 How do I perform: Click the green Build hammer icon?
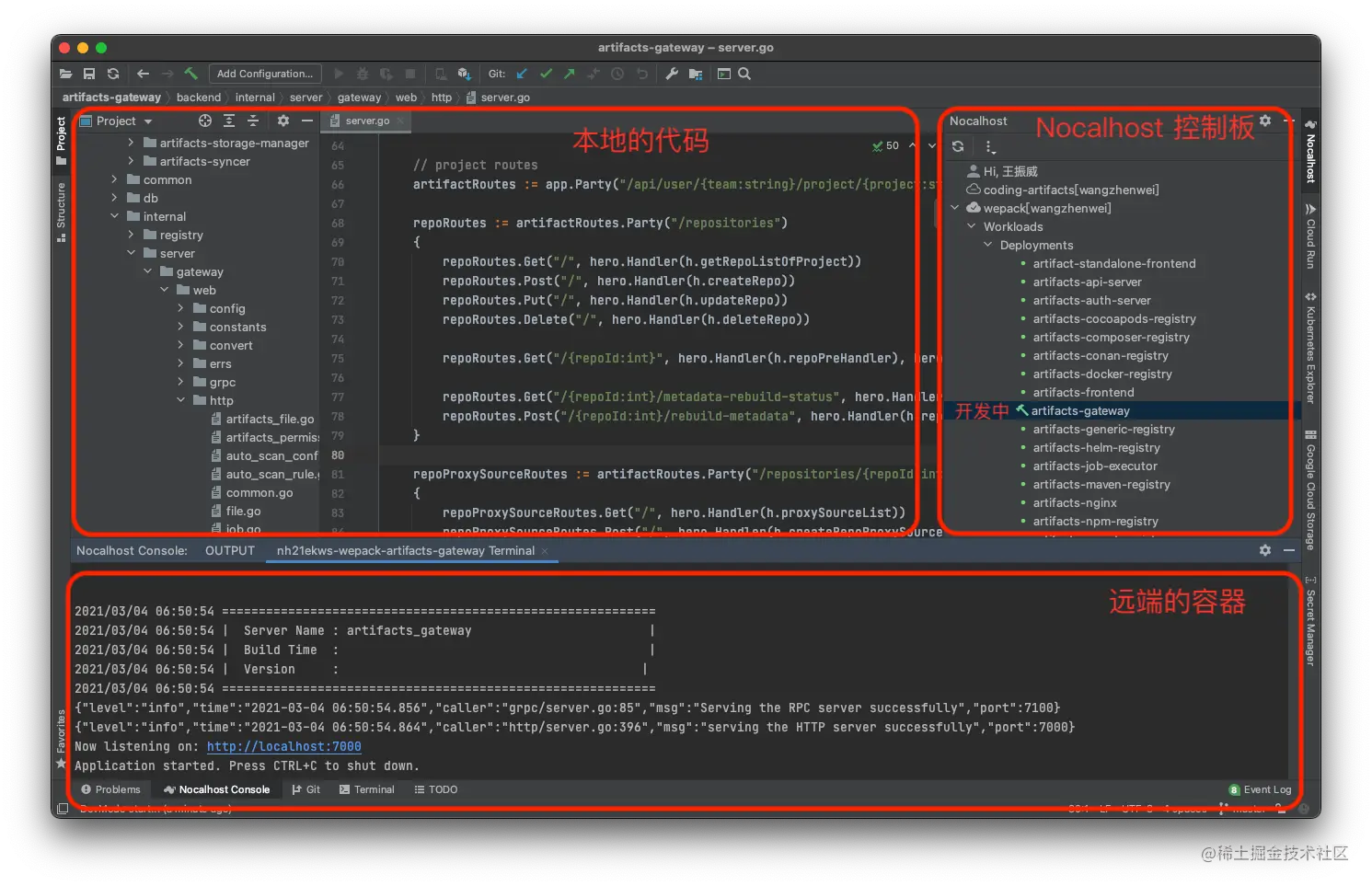[191, 74]
